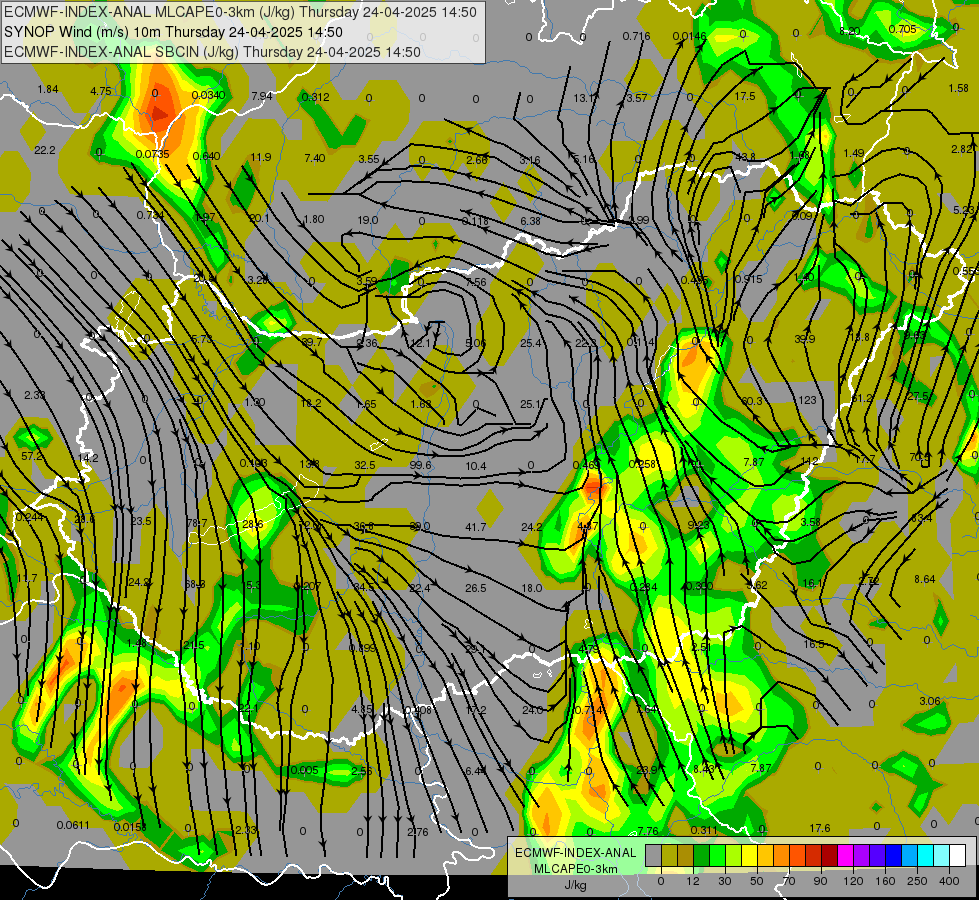Screen dimensions: 979x900
Task: Click the map value 10.4
Action: pyautogui.click(x=476, y=466)
